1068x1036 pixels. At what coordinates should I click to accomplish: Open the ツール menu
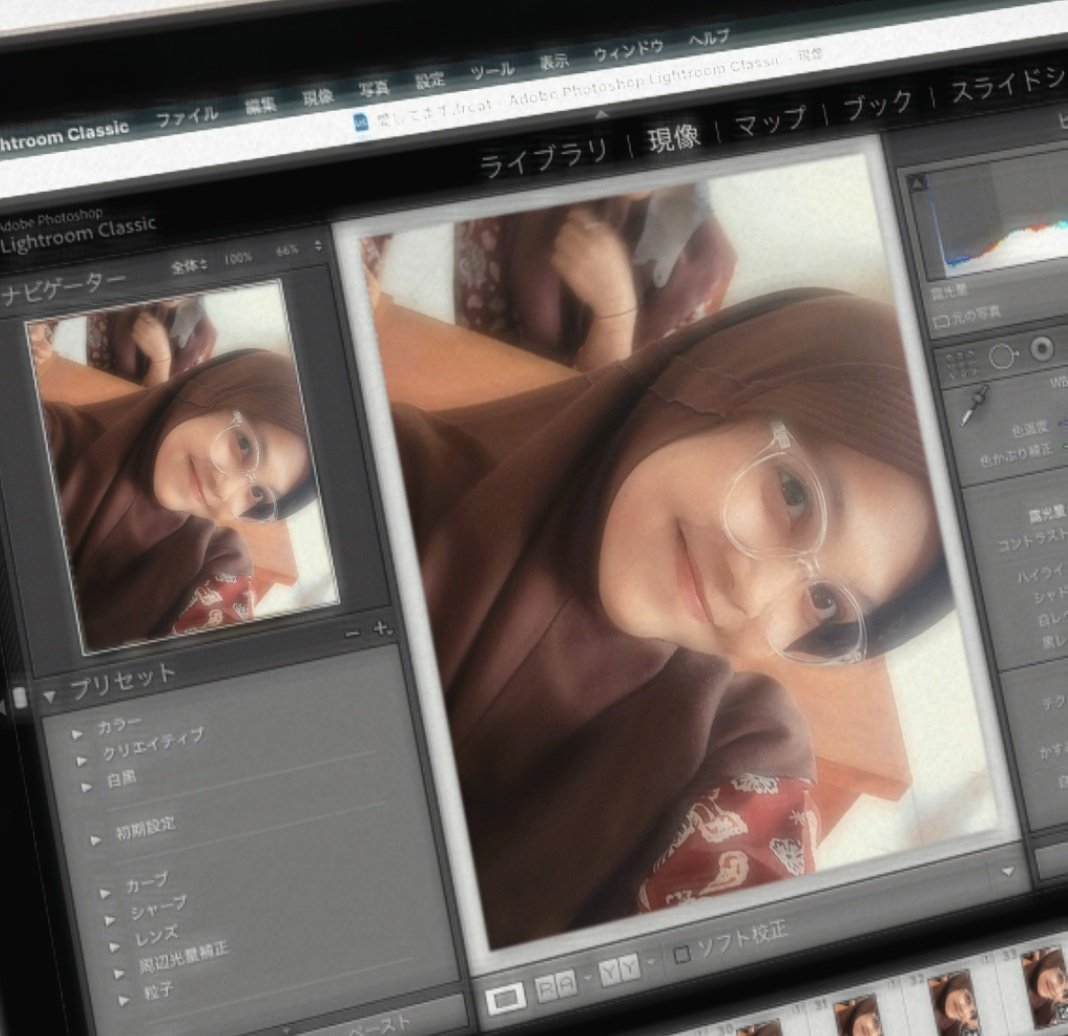coord(492,71)
